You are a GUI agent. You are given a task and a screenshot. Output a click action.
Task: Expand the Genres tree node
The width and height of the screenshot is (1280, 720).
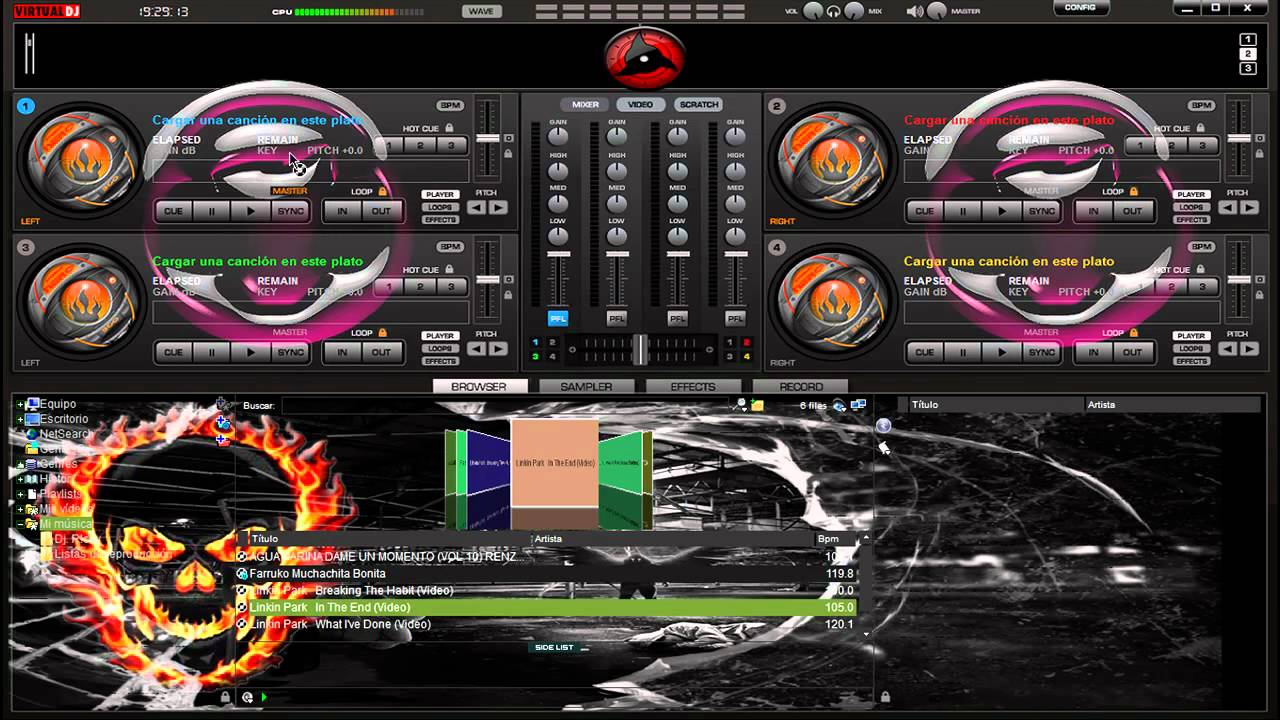coord(20,464)
